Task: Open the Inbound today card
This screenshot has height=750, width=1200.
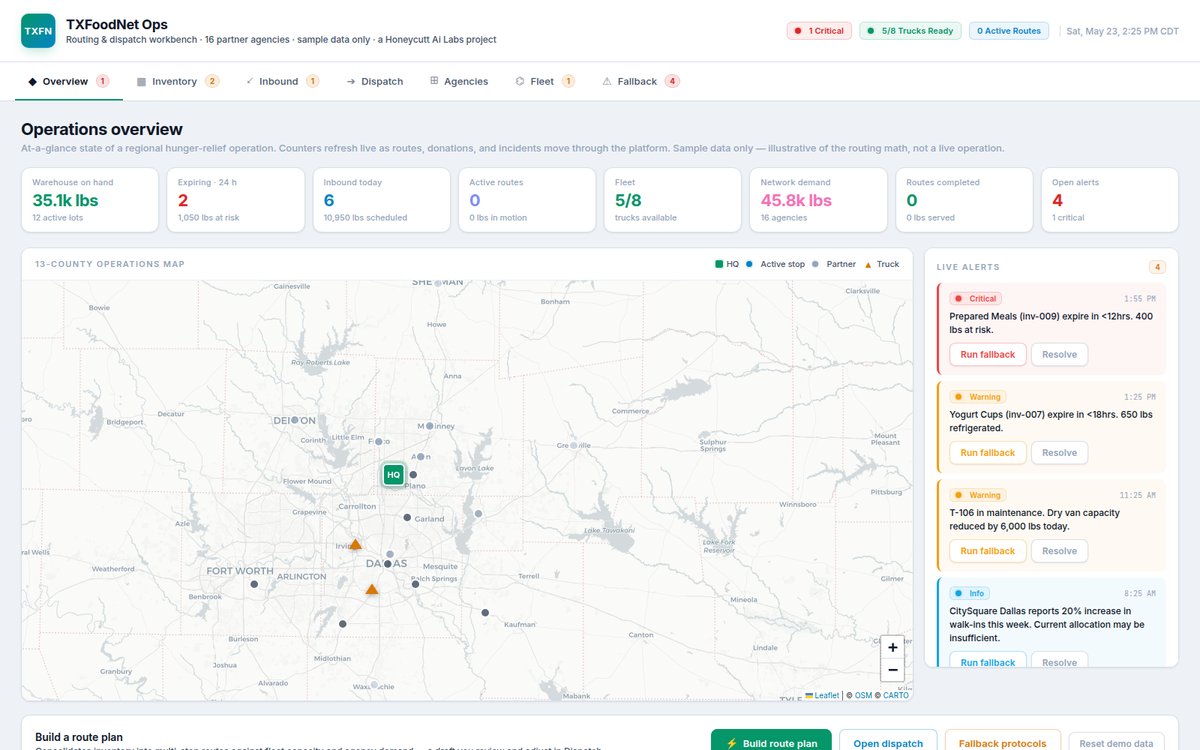Action: click(x=381, y=200)
